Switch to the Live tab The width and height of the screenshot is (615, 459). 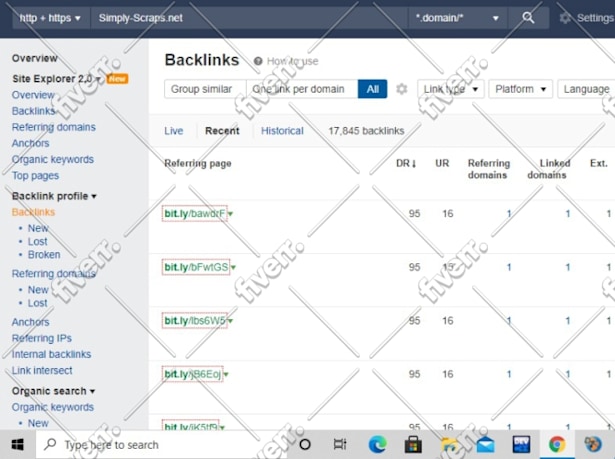(x=174, y=131)
